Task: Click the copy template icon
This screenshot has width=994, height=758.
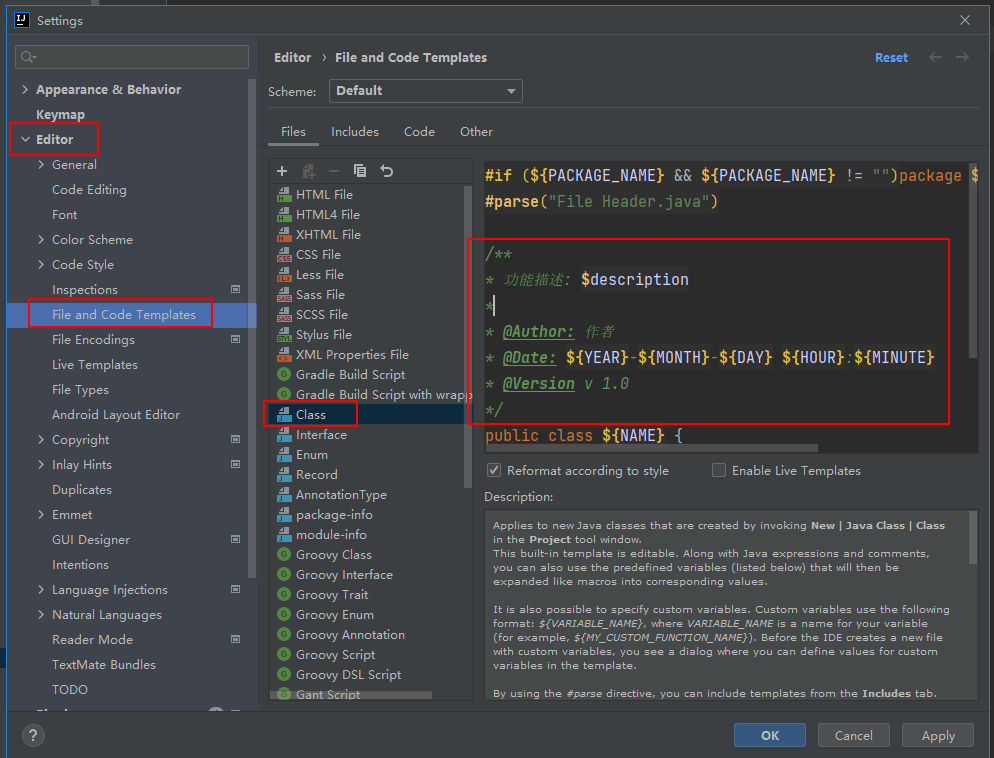Action: tap(360, 171)
